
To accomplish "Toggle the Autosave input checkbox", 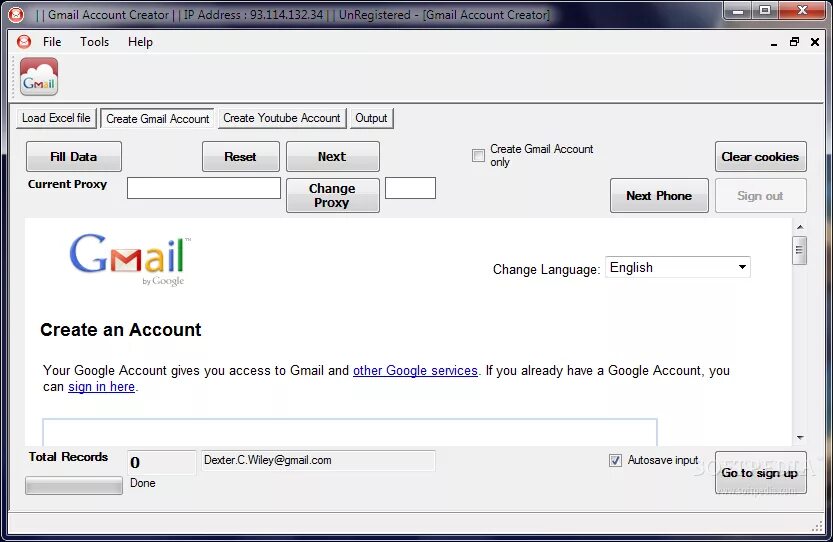I will (615, 460).
